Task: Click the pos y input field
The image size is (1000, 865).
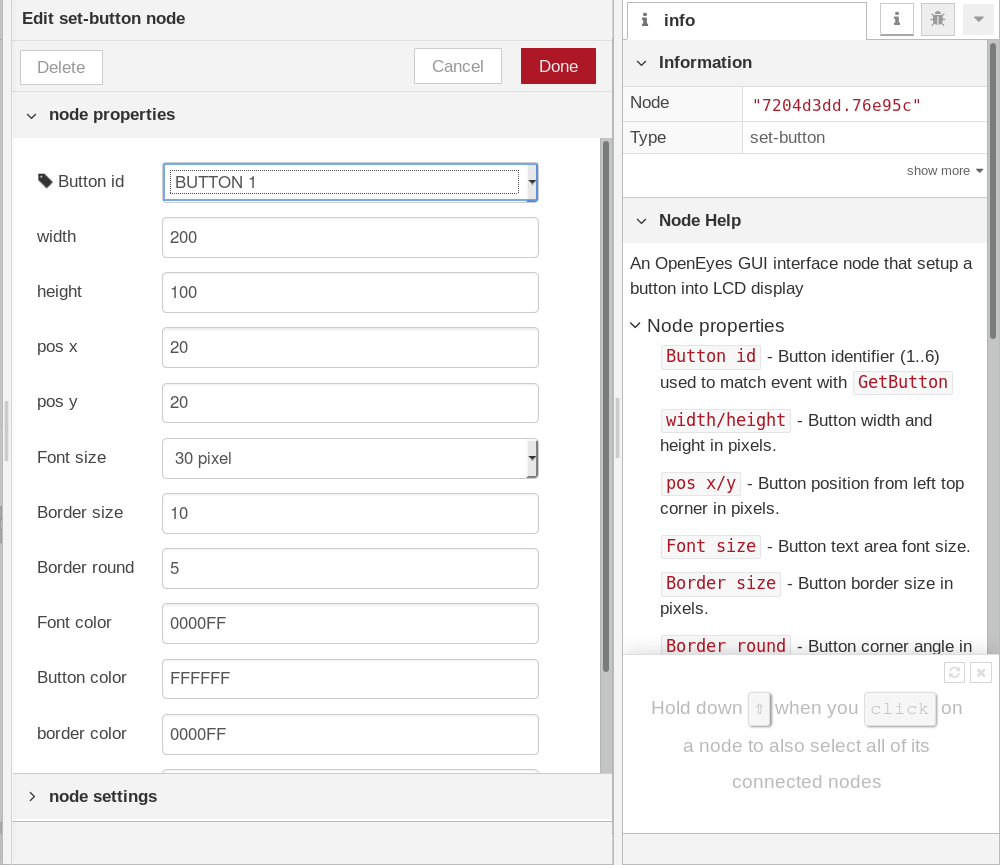Action: point(350,403)
